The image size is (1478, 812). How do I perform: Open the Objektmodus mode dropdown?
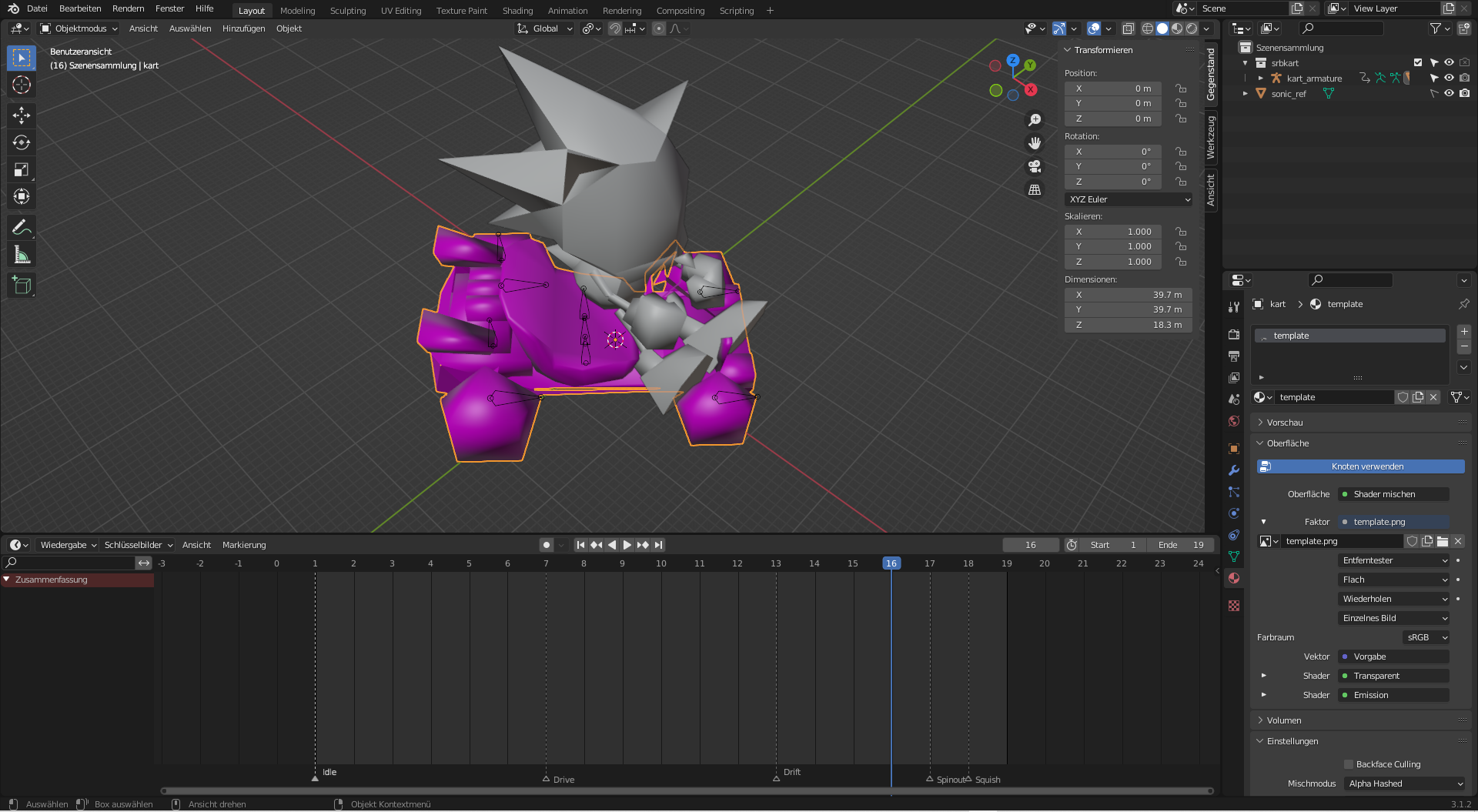click(79, 28)
